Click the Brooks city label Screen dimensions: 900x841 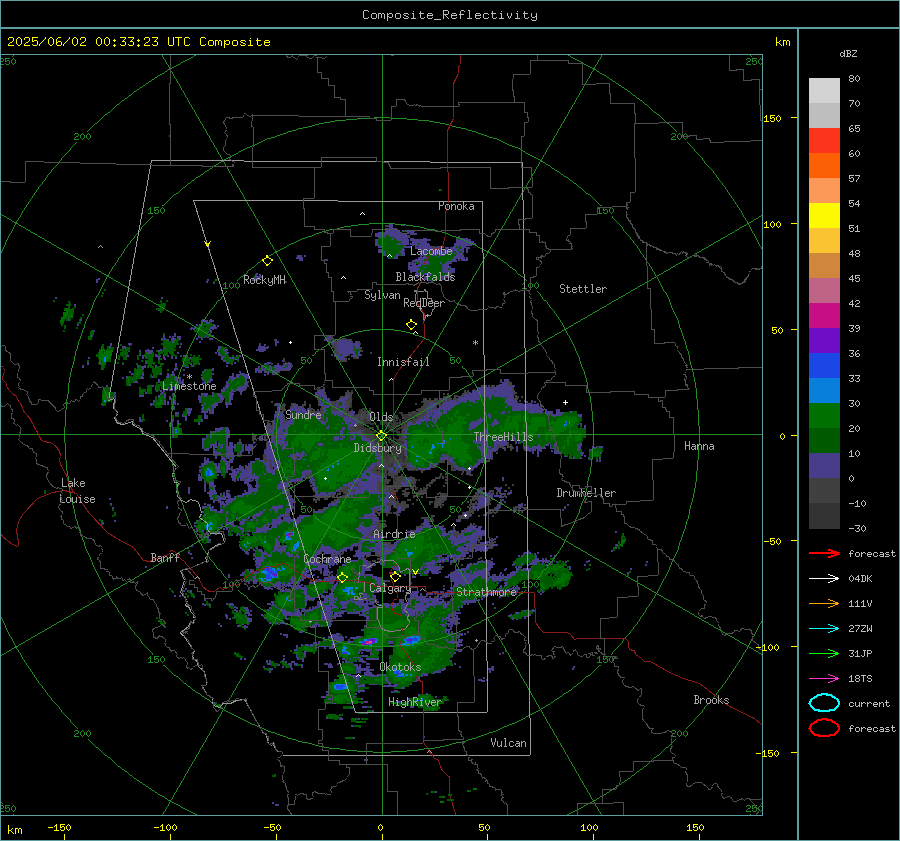(711, 700)
